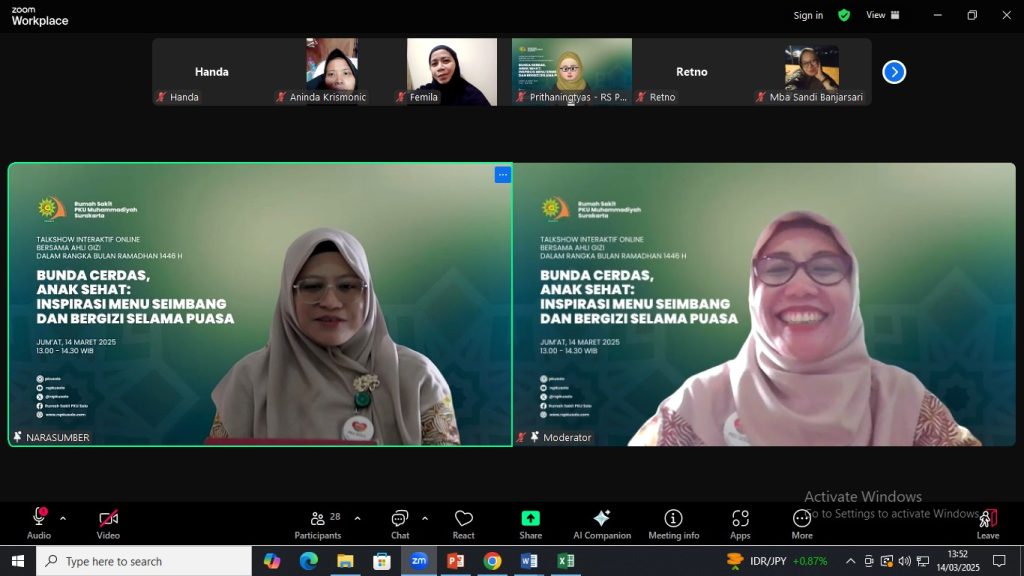Screen dimensions: 1024x576
Task: Mute your microphone with the Audio control
Action: pyautogui.click(x=38, y=518)
